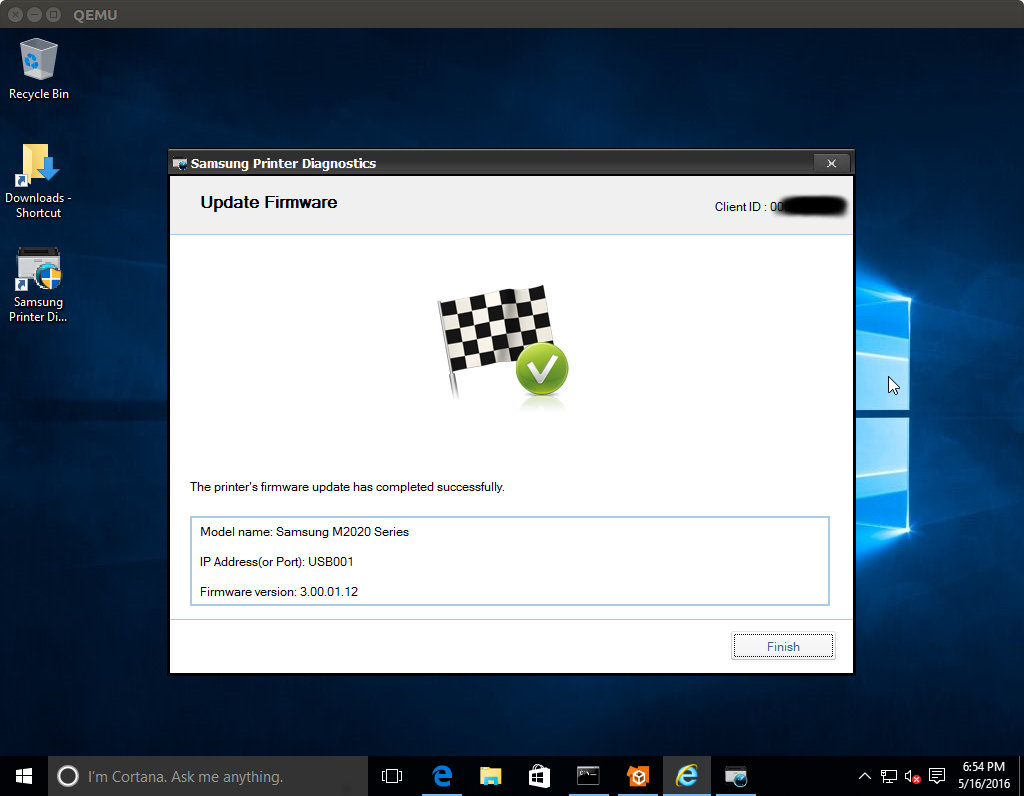Click the Samsung Printer Diagnostics taskbar icon
Image resolution: width=1024 pixels, height=796 pixels.
[x=736, y=776]
